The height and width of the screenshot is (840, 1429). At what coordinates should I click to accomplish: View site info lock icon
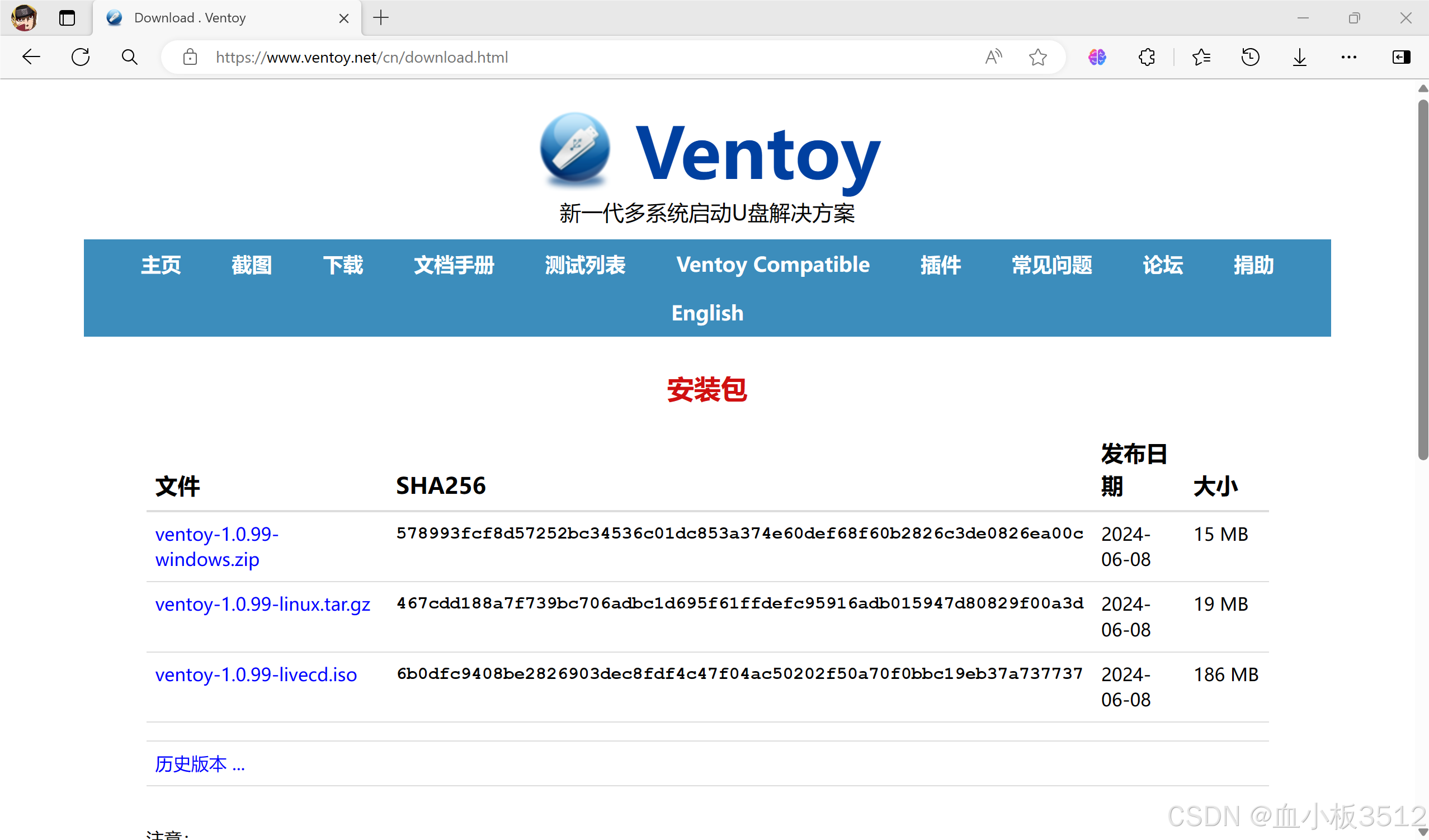[190, 56]
